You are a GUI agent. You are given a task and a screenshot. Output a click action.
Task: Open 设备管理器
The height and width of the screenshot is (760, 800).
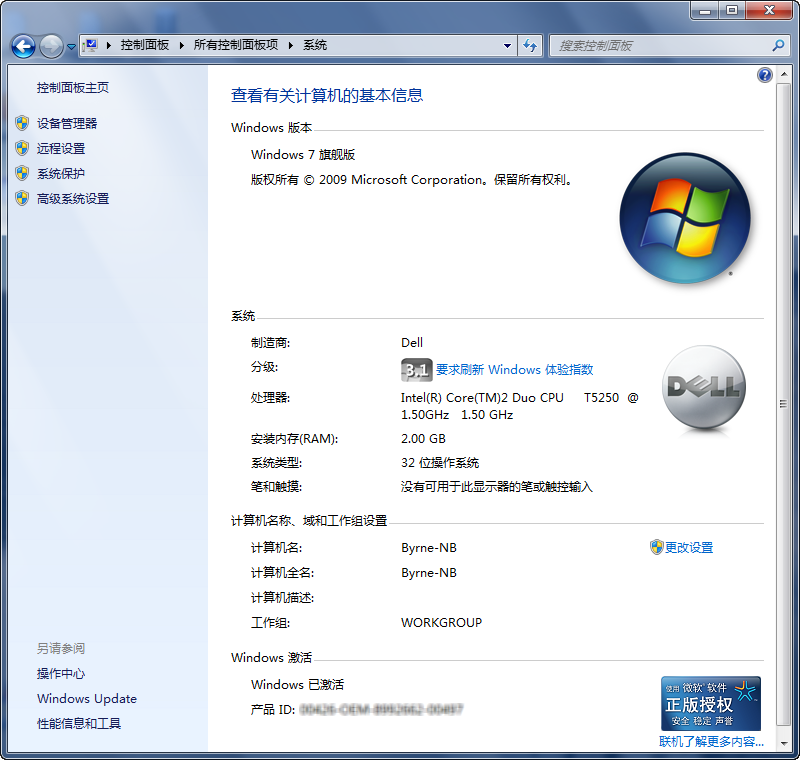pyautogui.click(x=67, y=123)
